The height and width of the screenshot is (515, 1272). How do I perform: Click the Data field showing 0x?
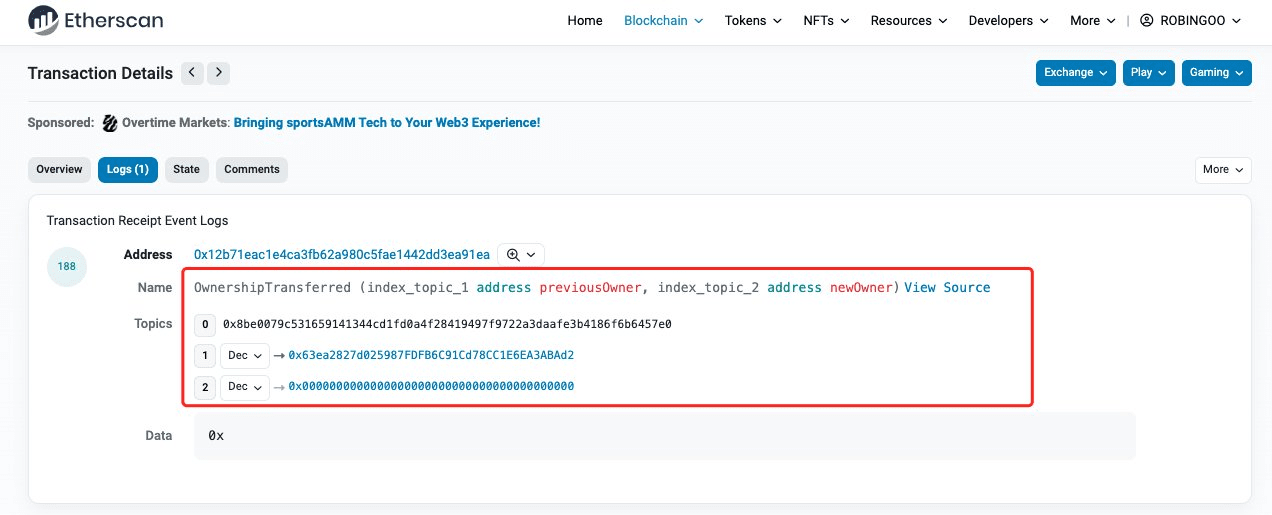[x=664, y=436]
